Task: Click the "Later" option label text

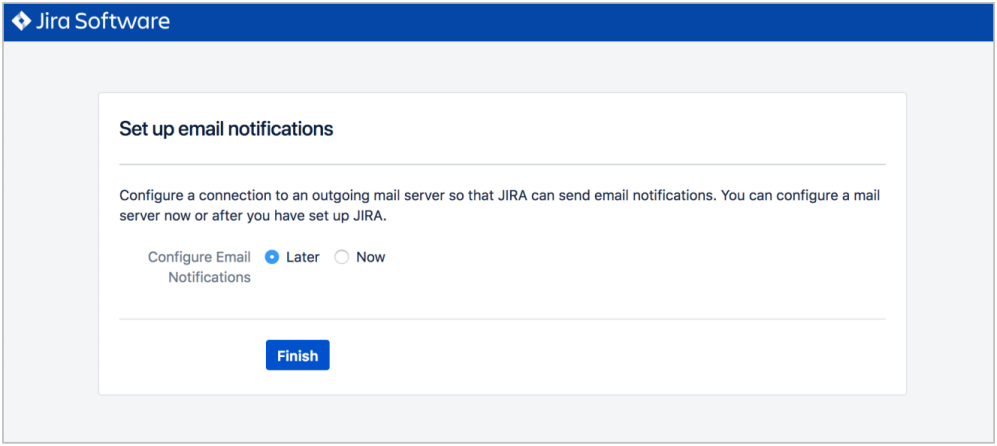Action: (303, 257)
